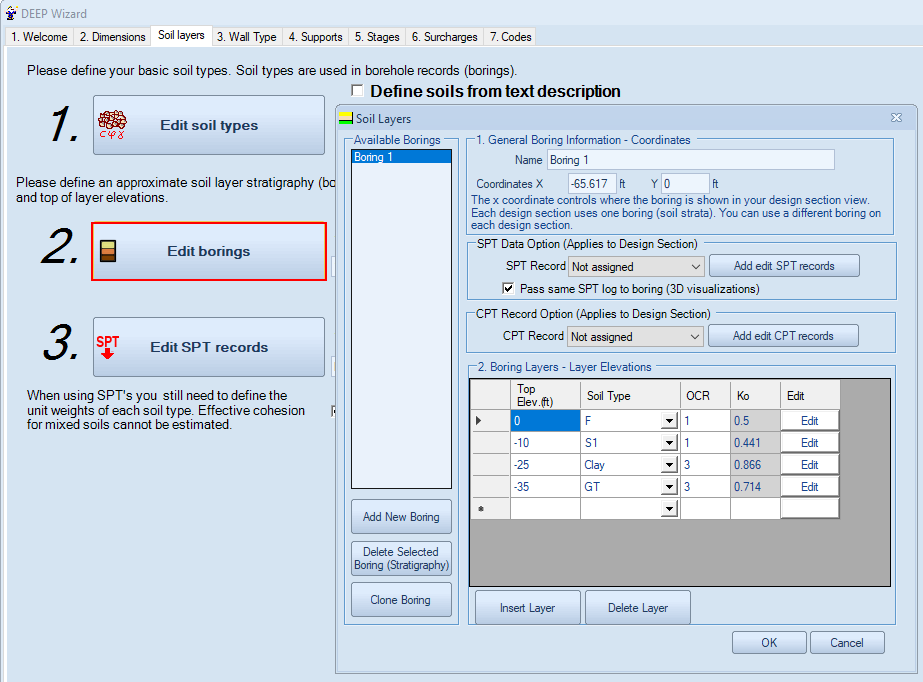Click the boring Name input field
This screenshot has width=923, height=682.
690,159
